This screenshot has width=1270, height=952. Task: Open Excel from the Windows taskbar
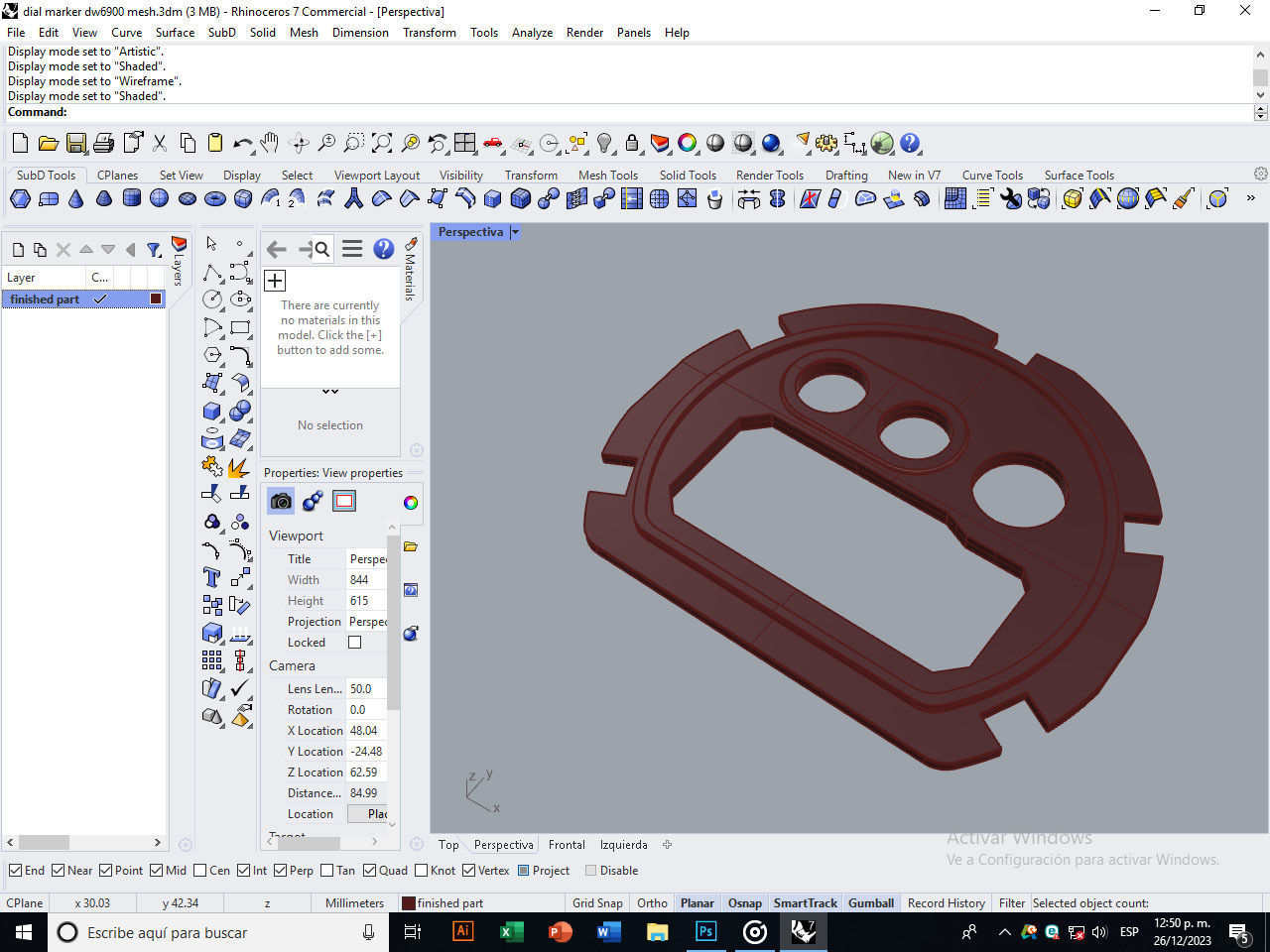coord(511,932)
